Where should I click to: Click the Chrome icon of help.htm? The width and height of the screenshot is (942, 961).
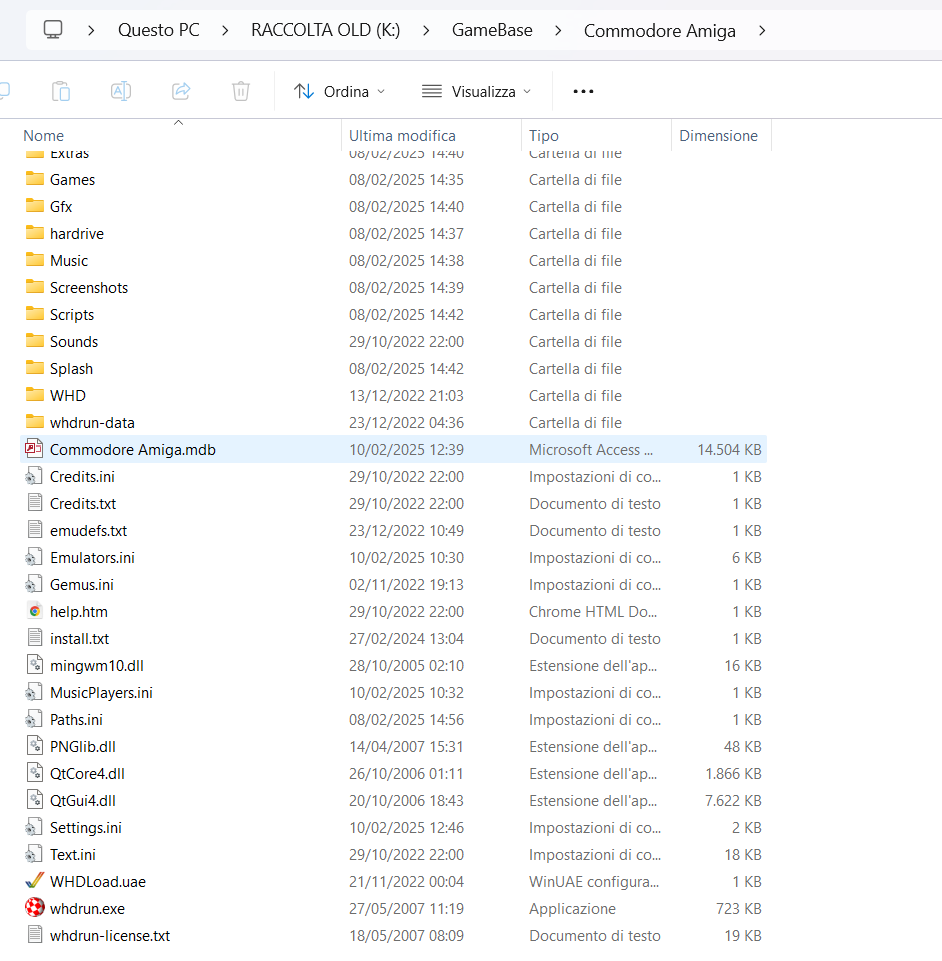[35, 611]
